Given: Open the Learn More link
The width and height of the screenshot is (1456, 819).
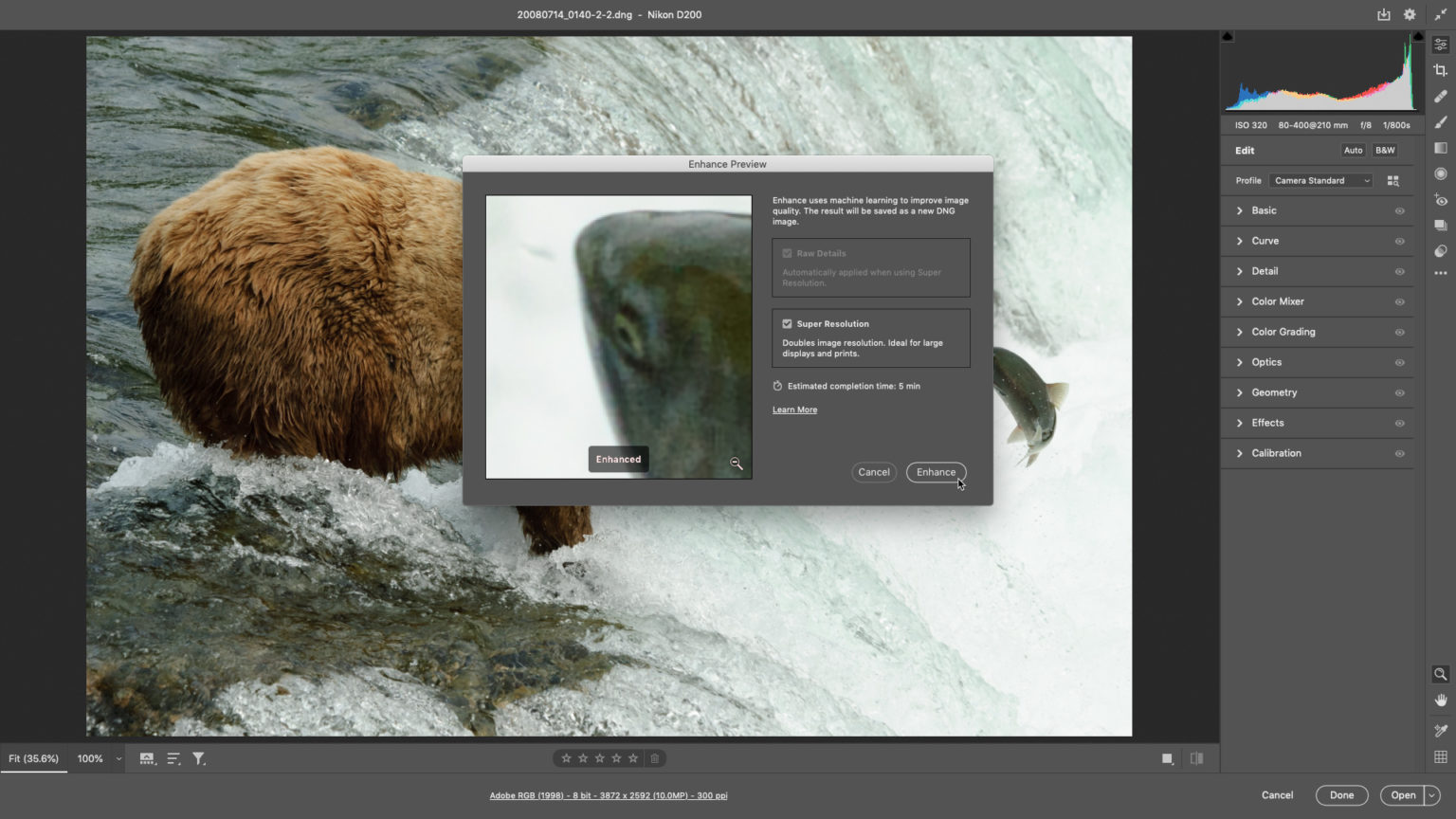Looking at the screenshot, I should tap(794, 409).
